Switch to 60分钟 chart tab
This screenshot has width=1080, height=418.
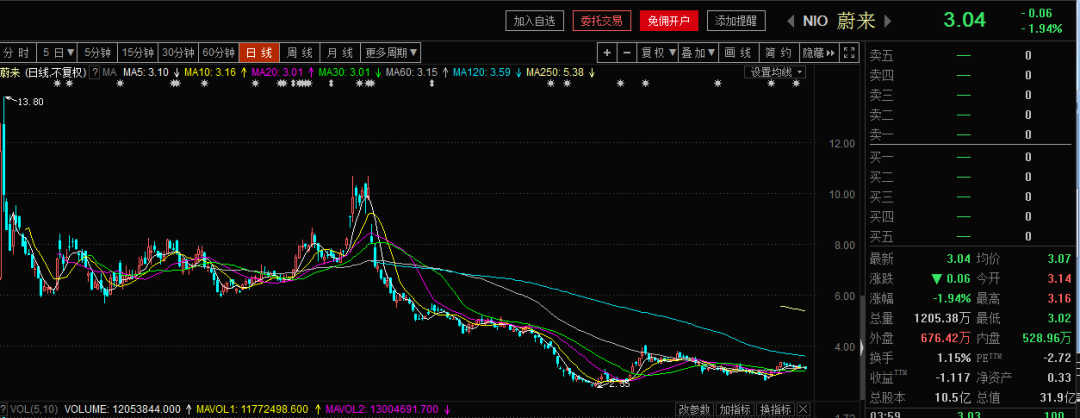[219, 53]
